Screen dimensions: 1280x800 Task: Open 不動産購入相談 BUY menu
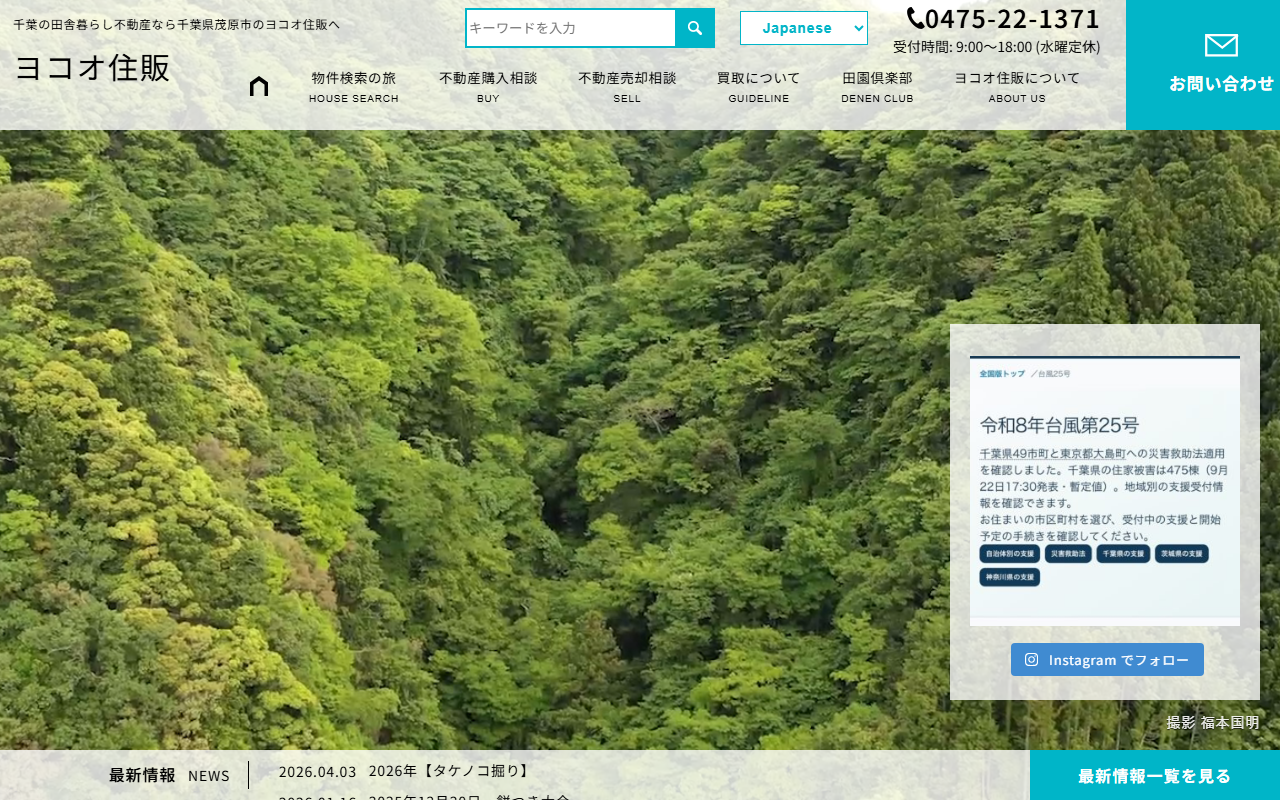pyautogui.click(x=488, y=87)
